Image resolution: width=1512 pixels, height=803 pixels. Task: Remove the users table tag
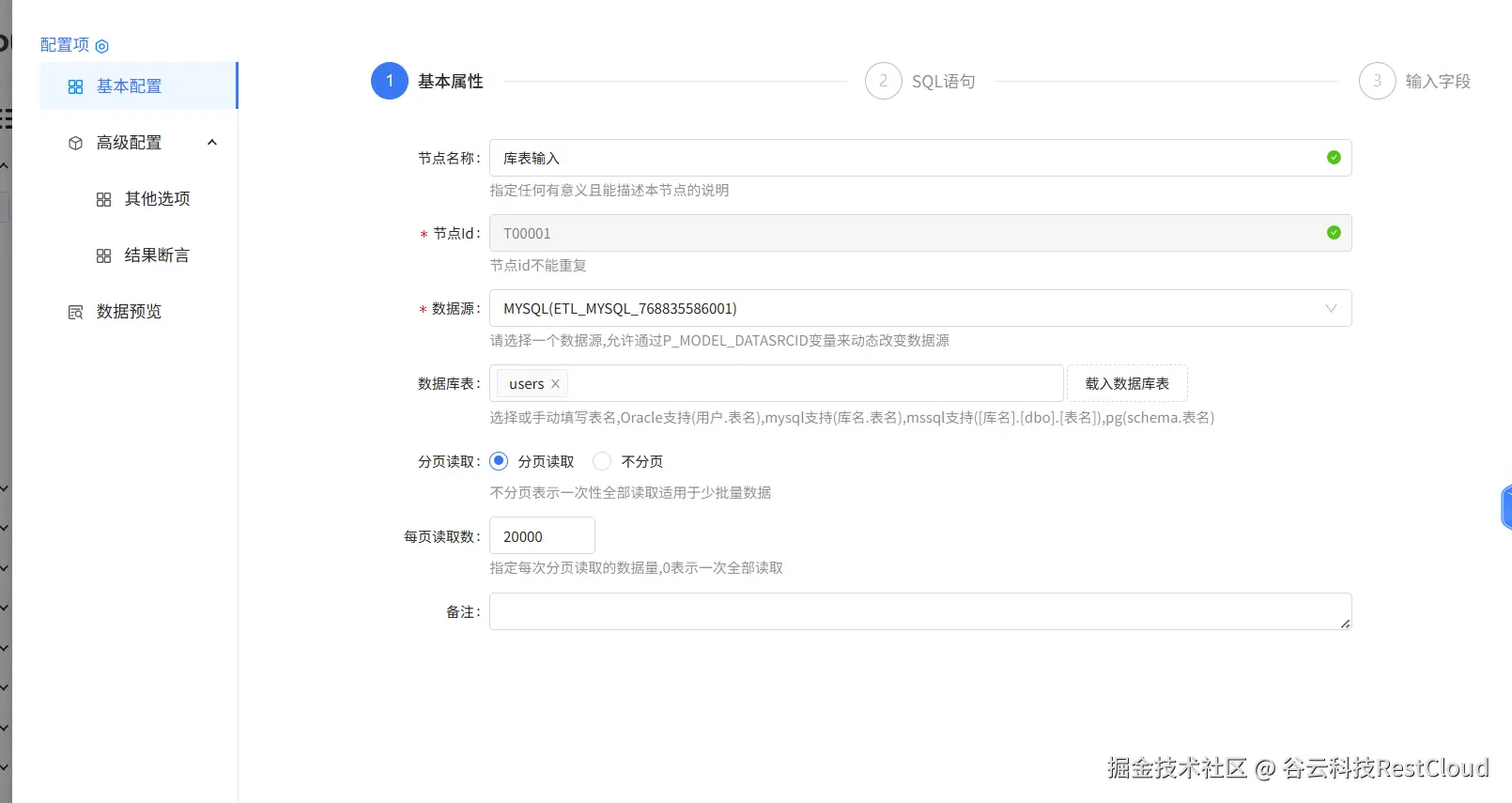(556, 383)
